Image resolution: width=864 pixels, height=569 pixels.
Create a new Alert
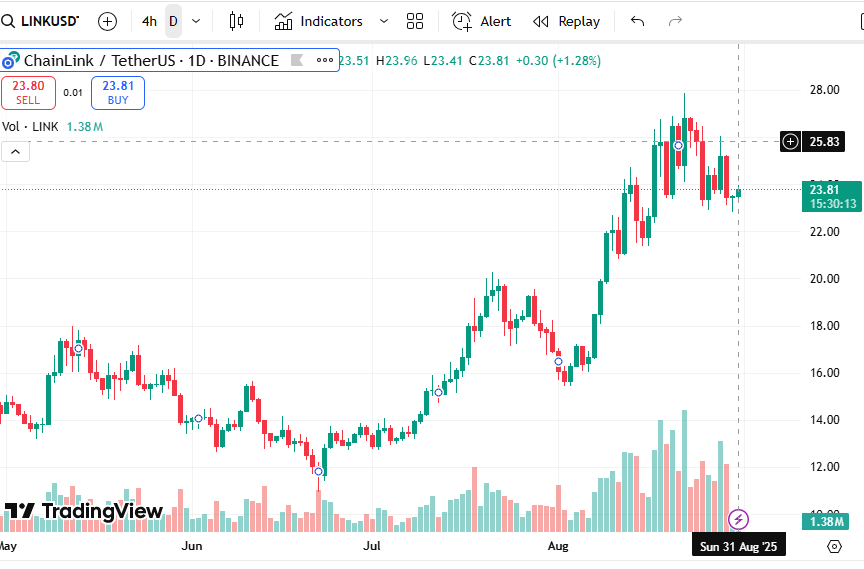pyautogui.click(x=482, y=21)
